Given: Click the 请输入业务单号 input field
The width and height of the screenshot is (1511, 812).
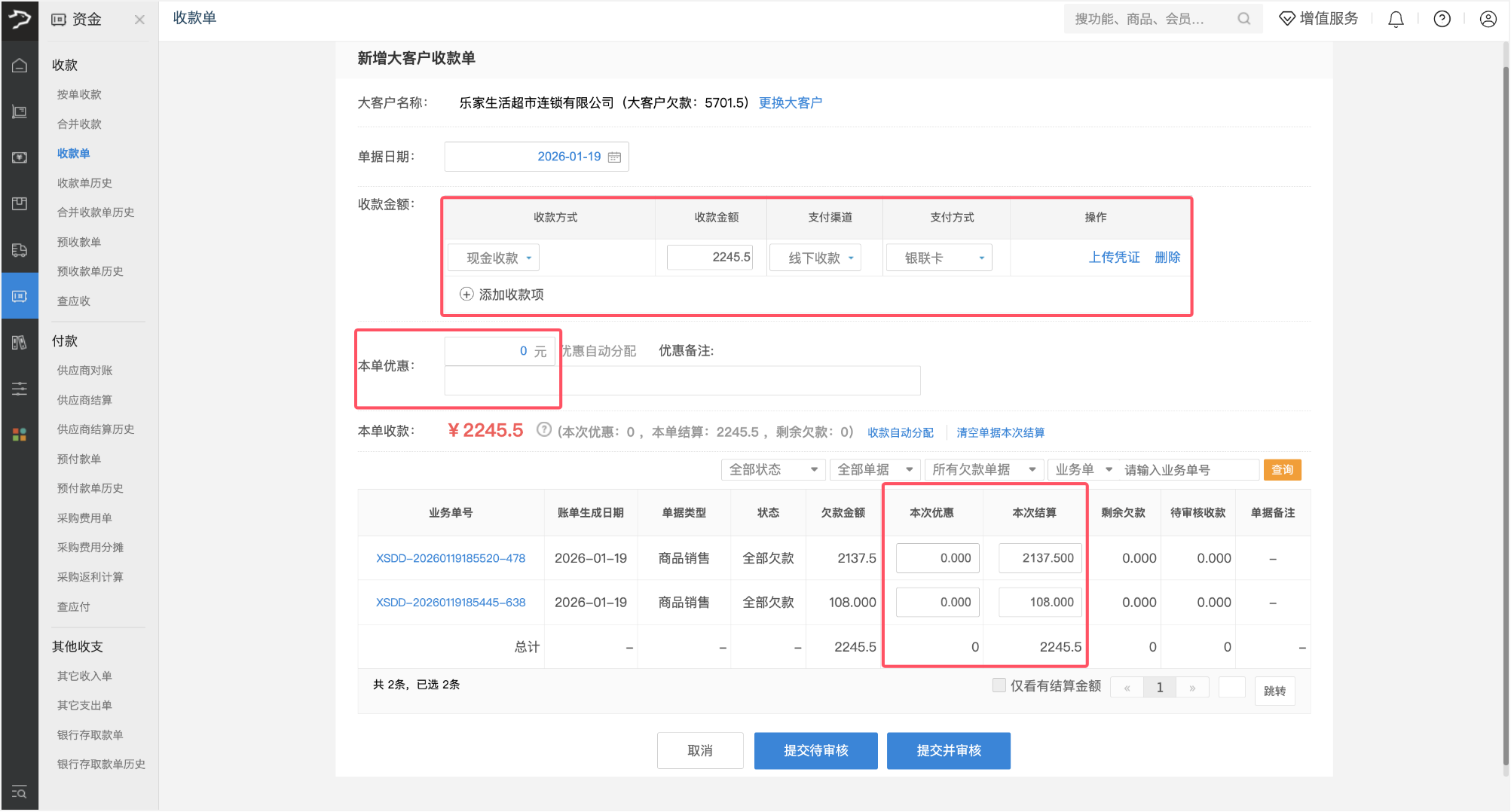Looking at the screenshot, I should [x=1188, y=470].
